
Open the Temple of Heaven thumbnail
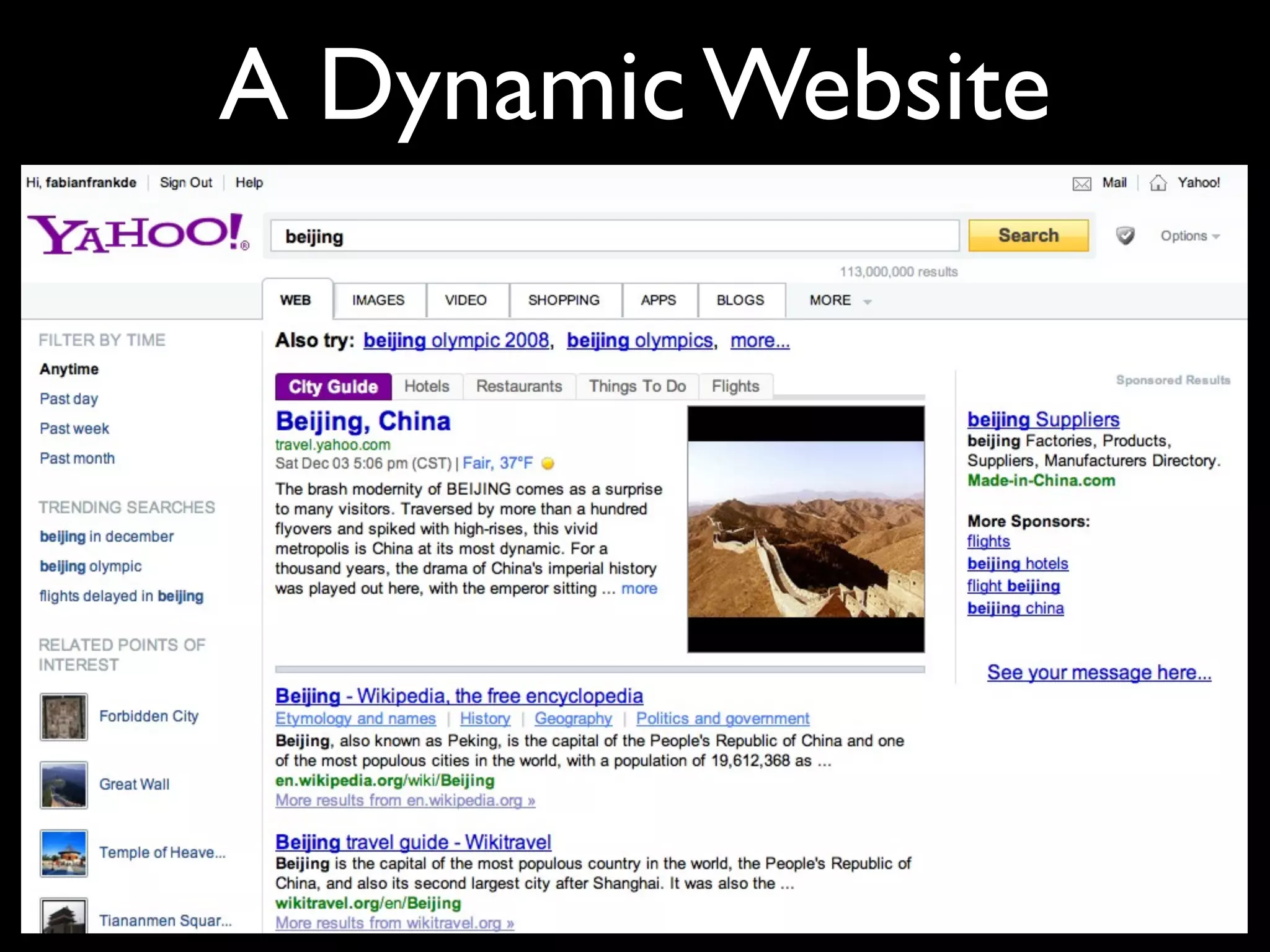pos(63,853)
